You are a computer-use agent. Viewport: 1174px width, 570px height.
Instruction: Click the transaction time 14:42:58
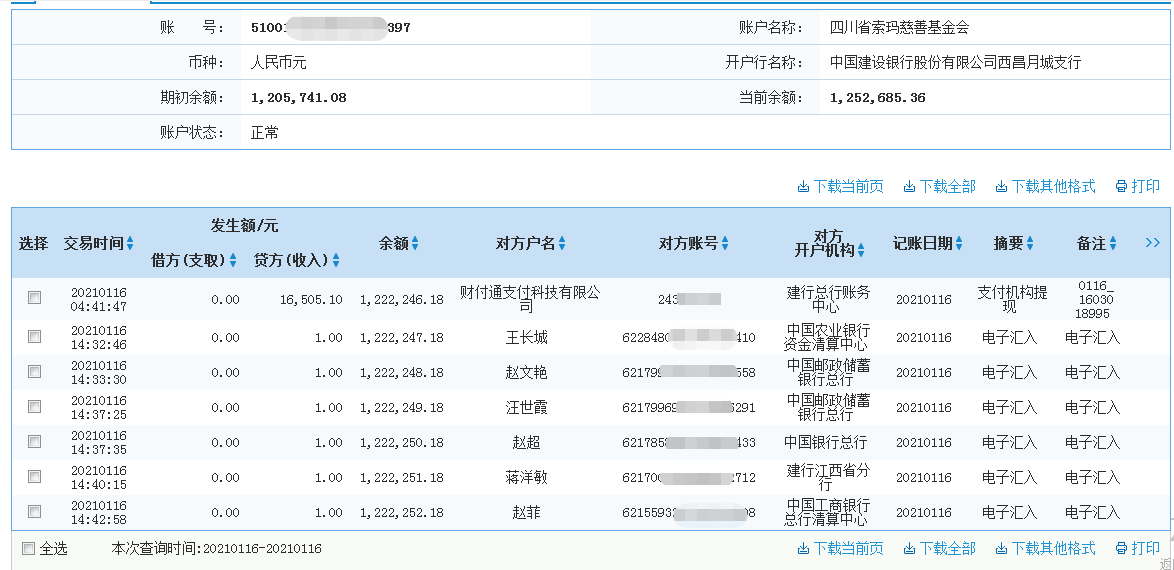pos(100,520)
